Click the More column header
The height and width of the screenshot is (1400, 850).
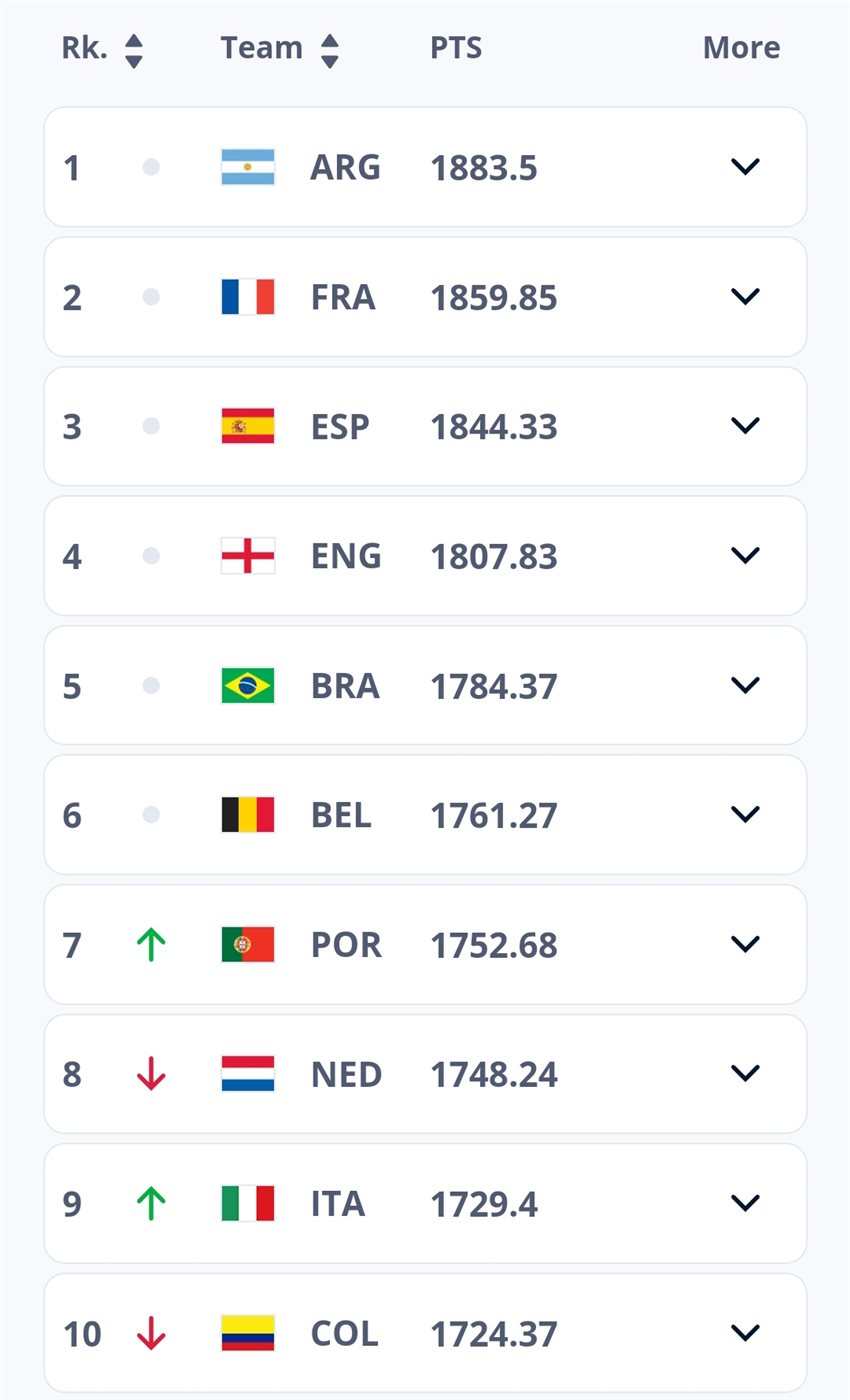coord(741,48)
